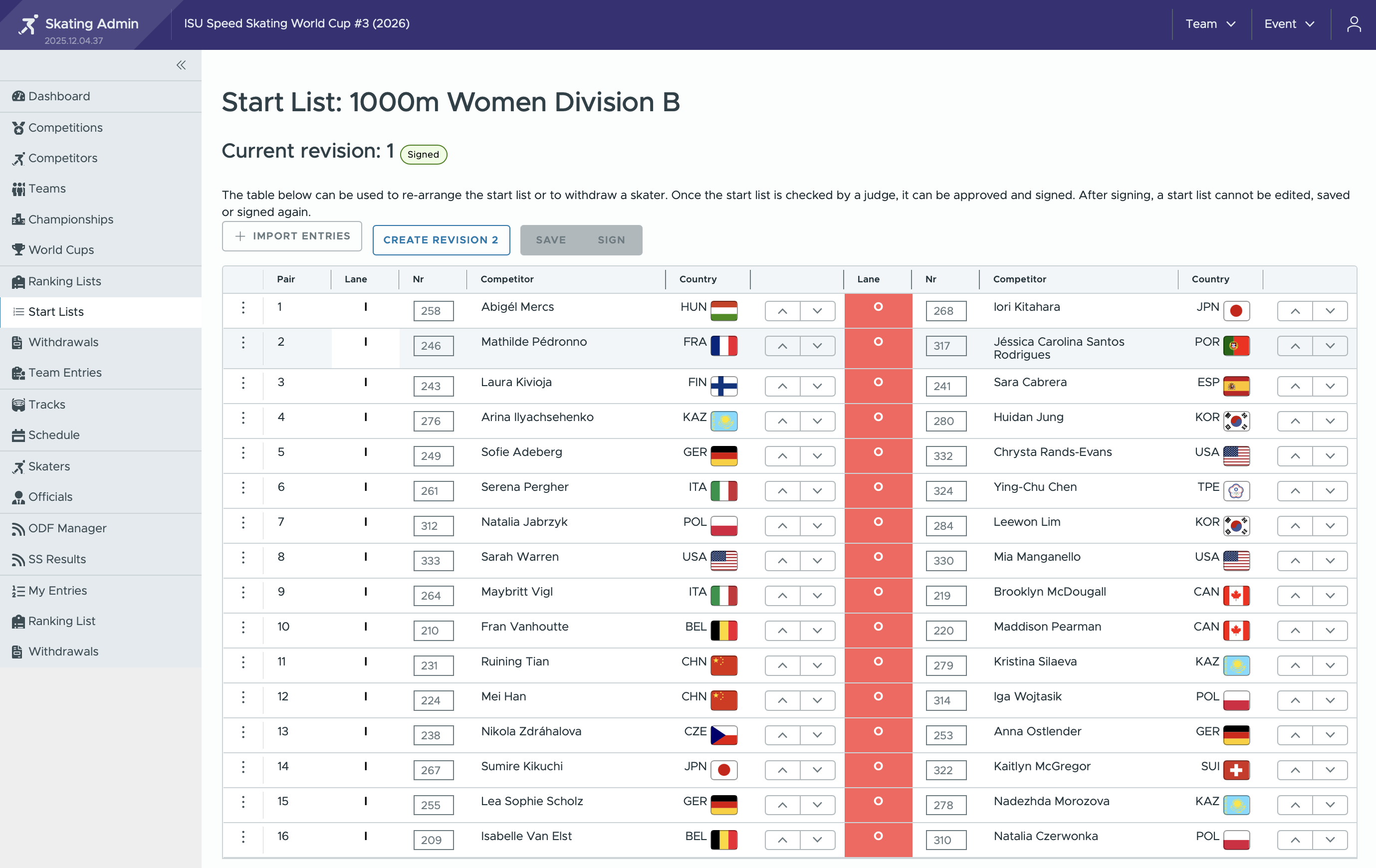The image size is (1376, 868).
Task: Click the ODF Manager feed icon
Action: [18, 529]
